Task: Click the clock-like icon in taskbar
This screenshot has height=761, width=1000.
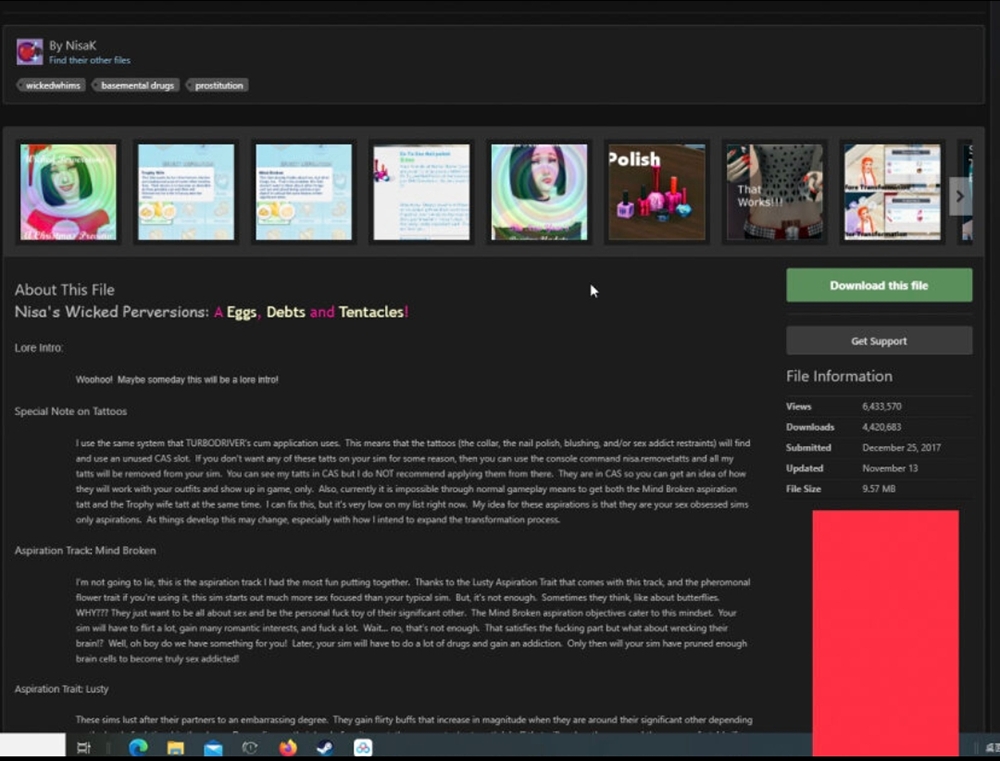Action: [250, 748]
